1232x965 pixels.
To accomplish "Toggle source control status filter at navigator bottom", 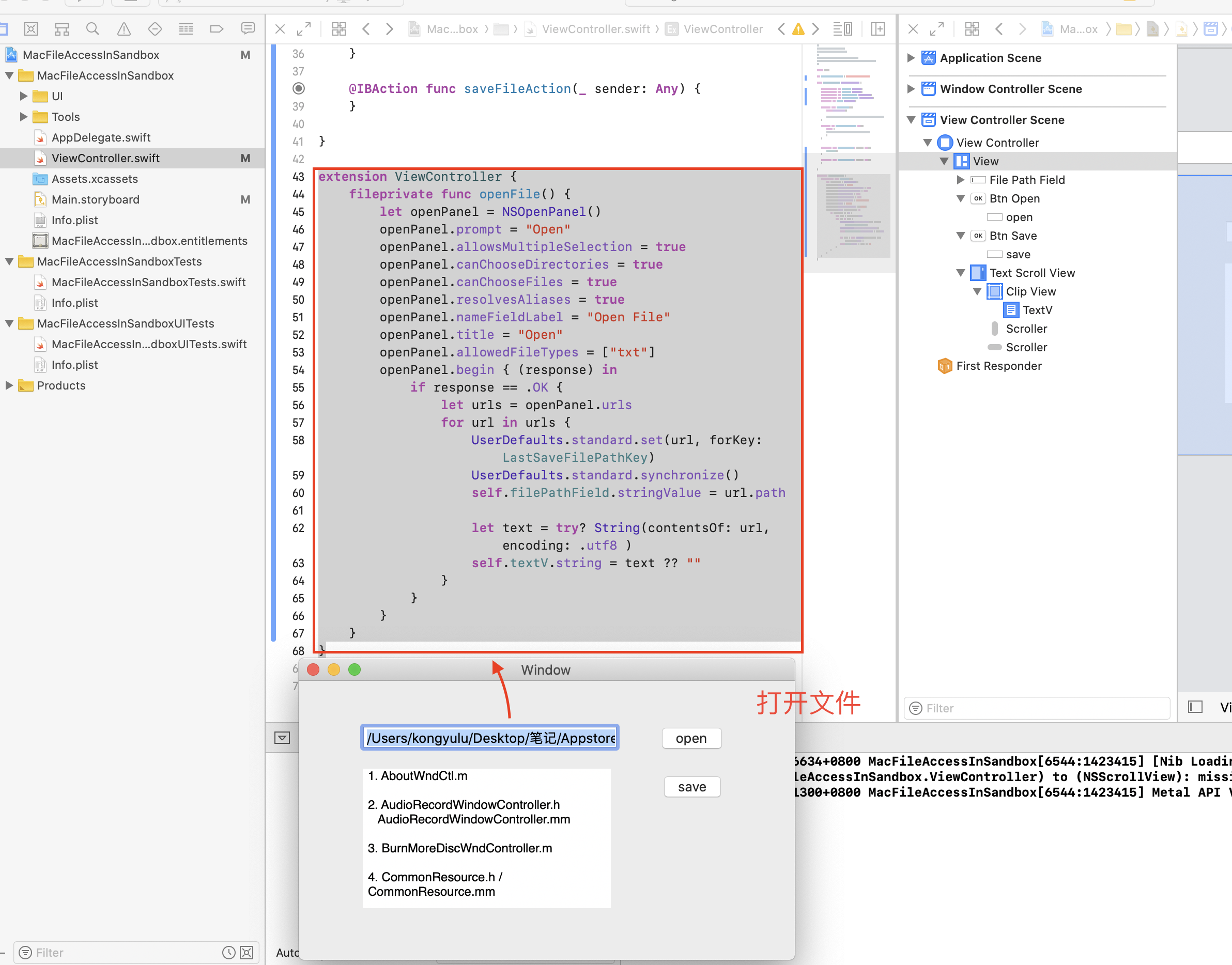I will [x=247, y=952].
